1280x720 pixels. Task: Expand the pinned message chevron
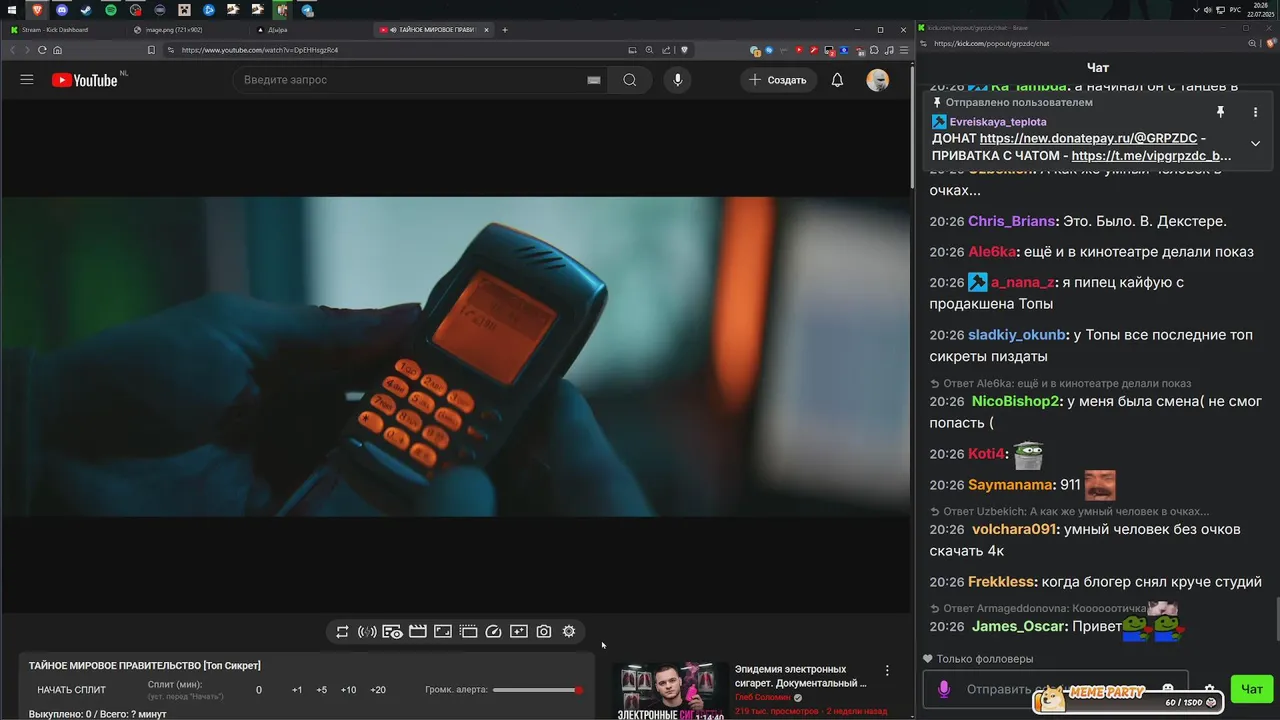[x=1255, y=143]
